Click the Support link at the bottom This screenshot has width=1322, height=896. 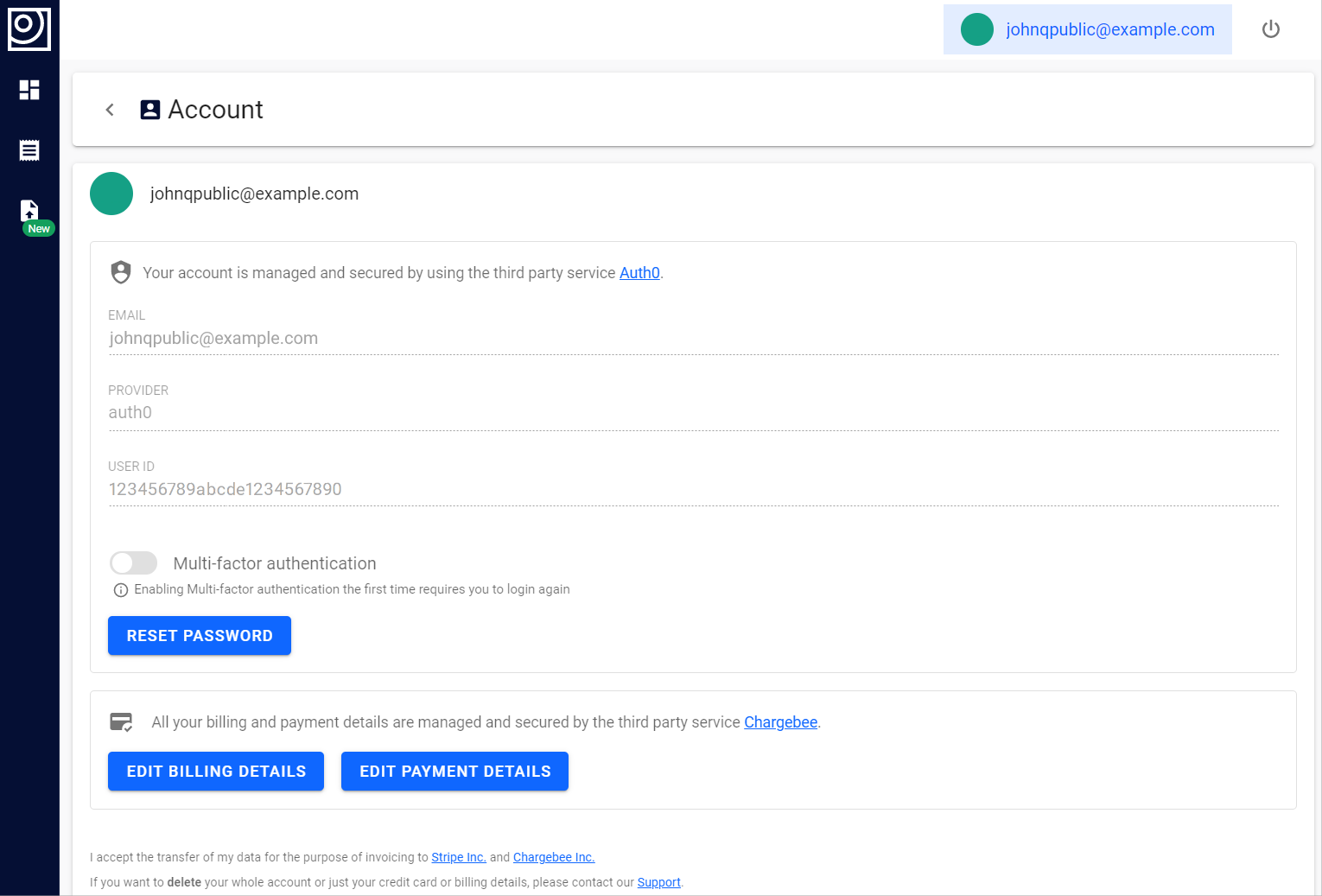pyautogui.click(x=658, y=882)
